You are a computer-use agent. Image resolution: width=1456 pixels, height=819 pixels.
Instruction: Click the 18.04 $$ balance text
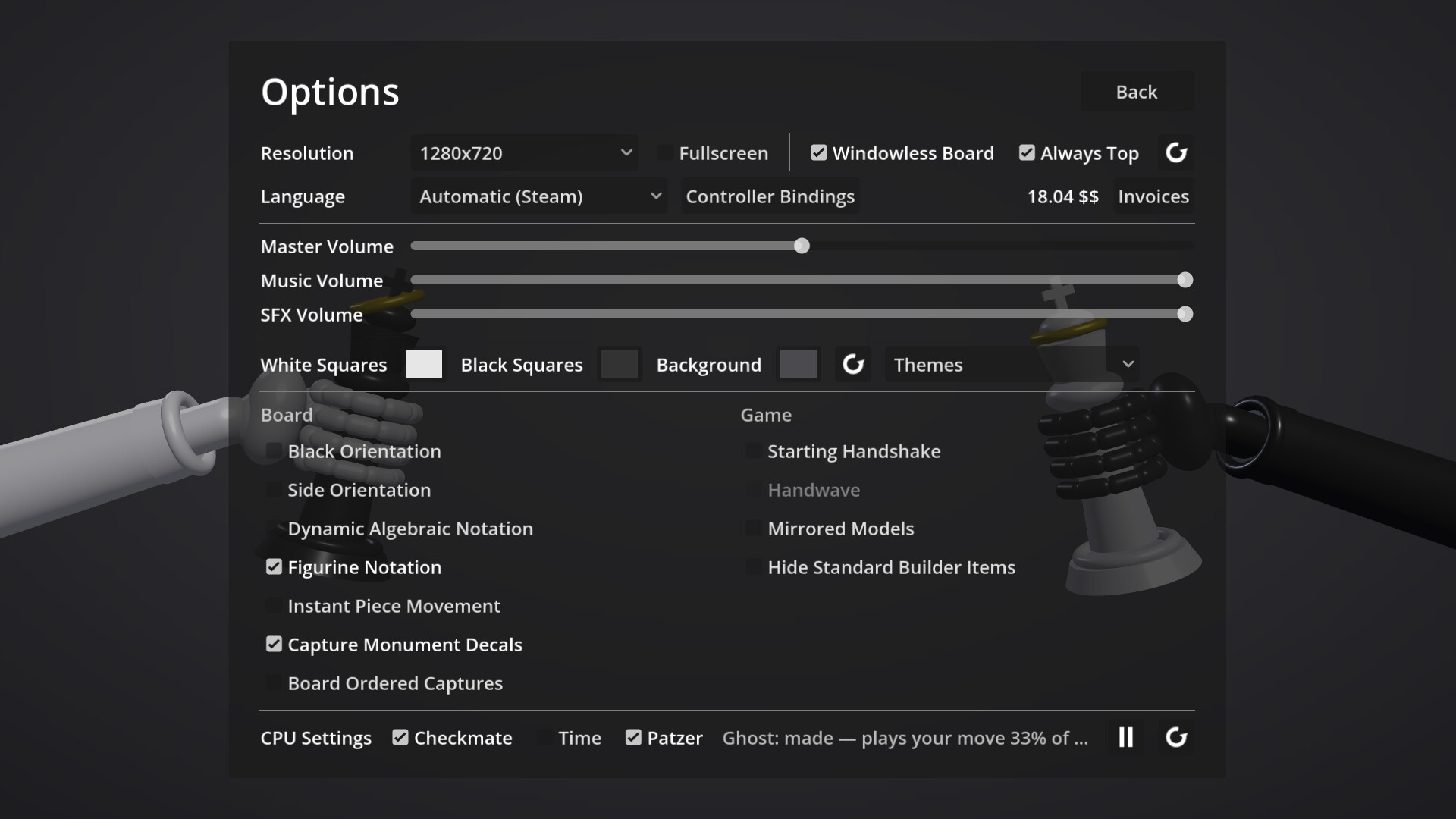pyautogui.click(x=1062, y=196)
